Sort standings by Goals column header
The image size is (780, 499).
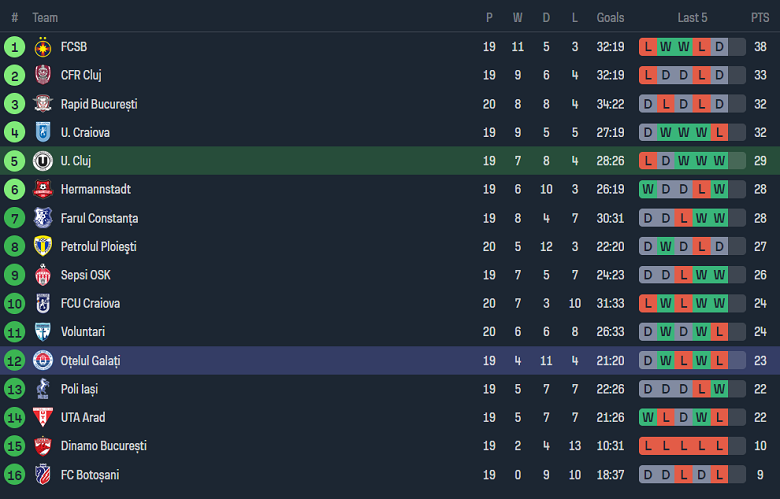[610, 18]
